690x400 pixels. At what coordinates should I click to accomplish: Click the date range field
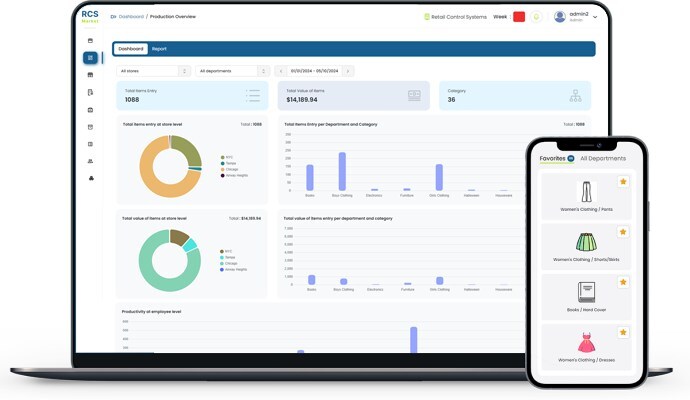(x=314, y=71)
